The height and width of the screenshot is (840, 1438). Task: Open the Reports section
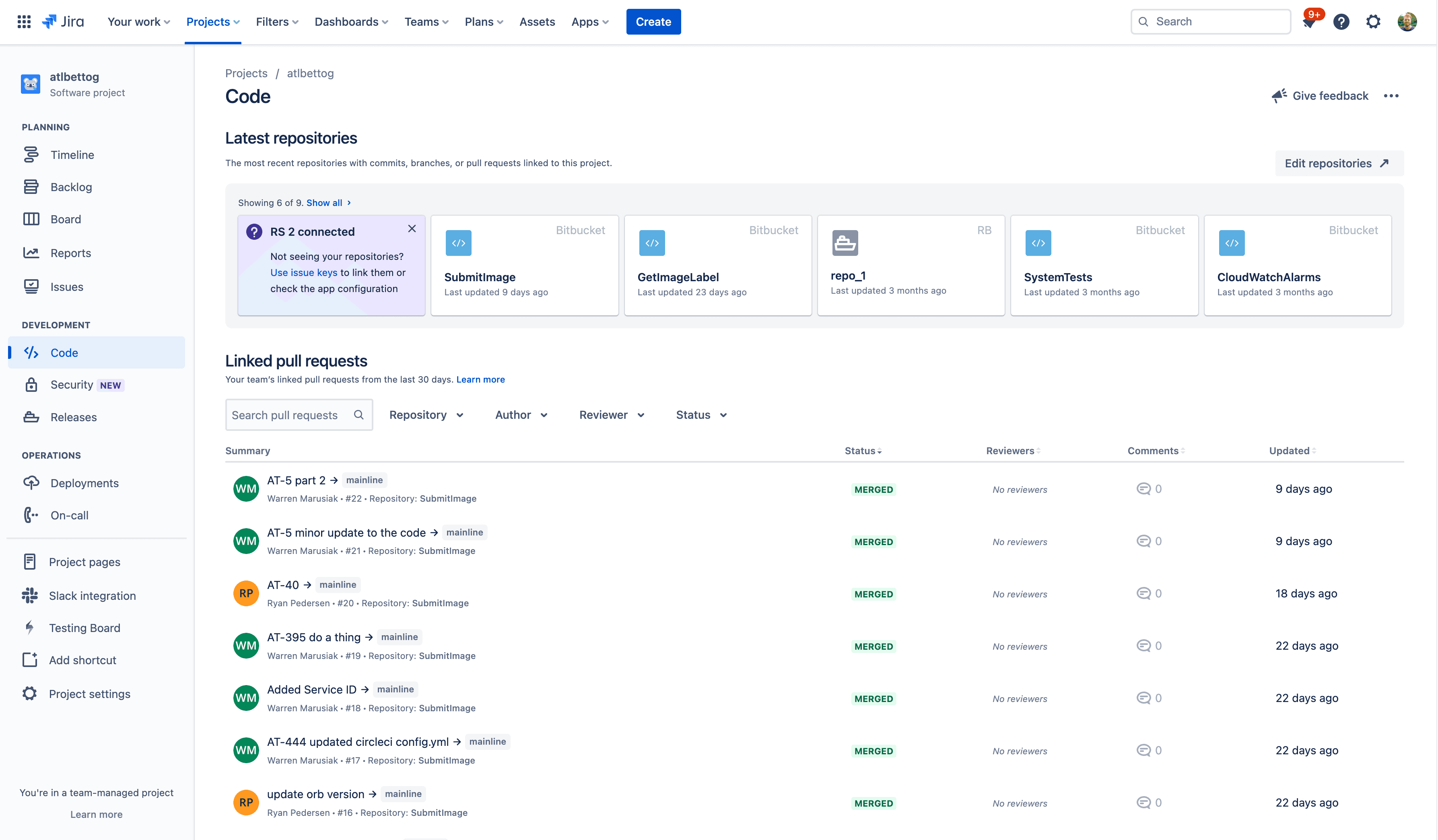[70, 253]
